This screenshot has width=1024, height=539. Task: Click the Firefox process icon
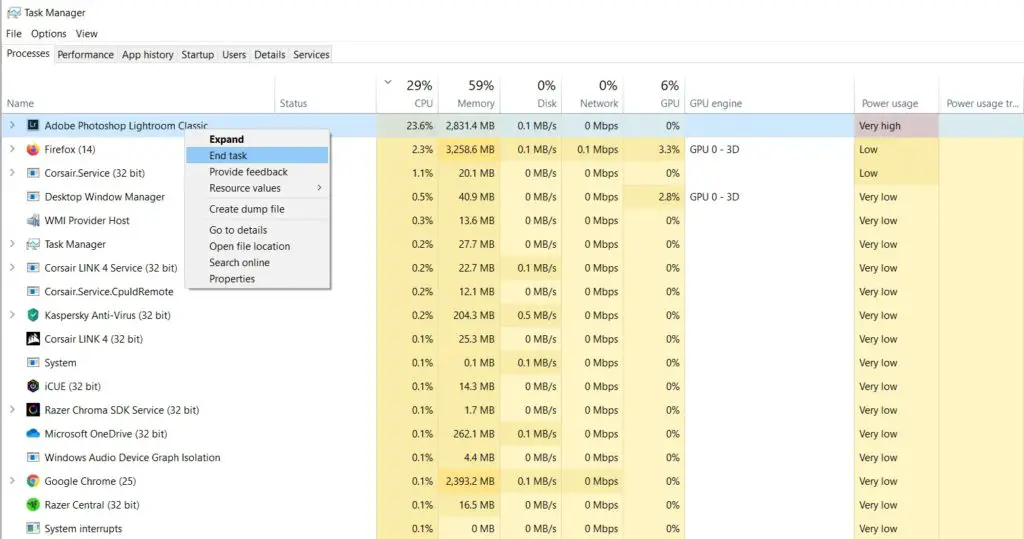pos(33,149)
